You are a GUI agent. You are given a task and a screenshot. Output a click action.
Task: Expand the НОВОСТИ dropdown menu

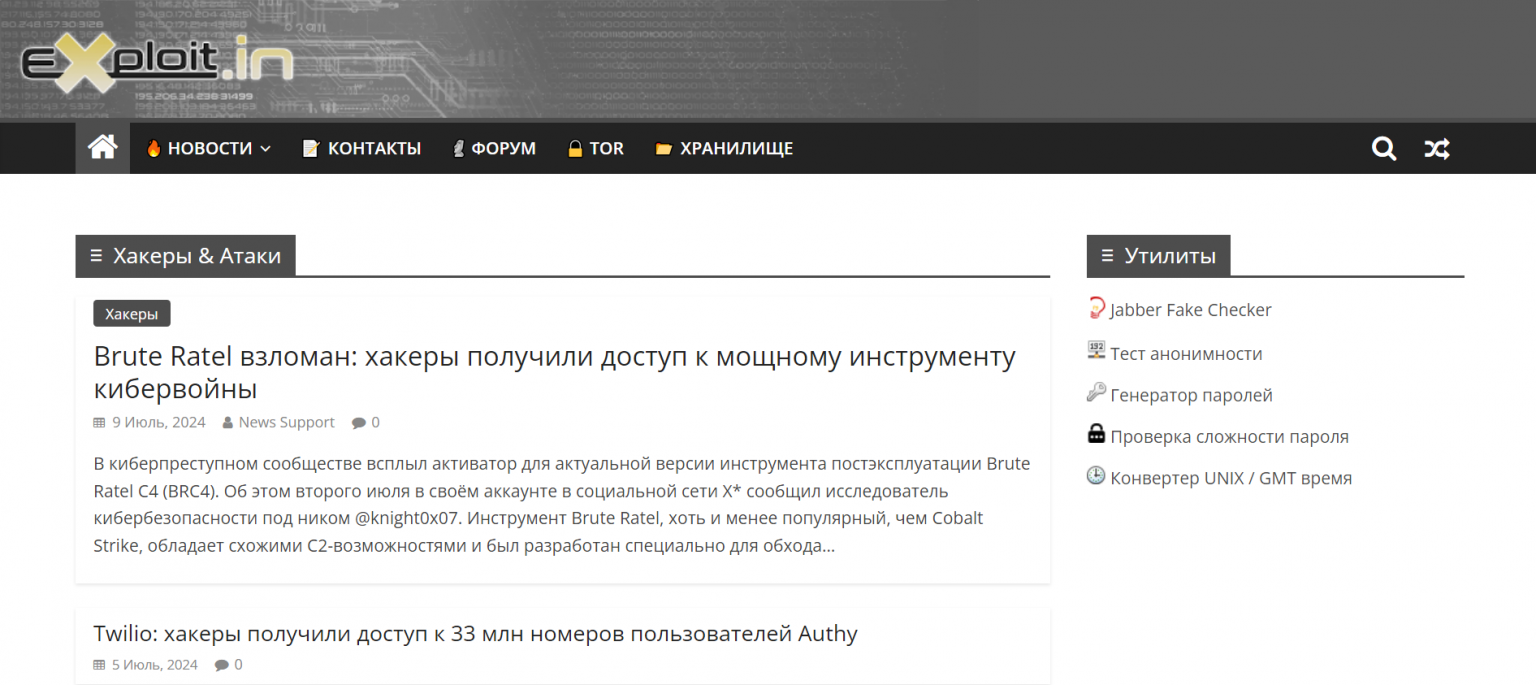267,147
